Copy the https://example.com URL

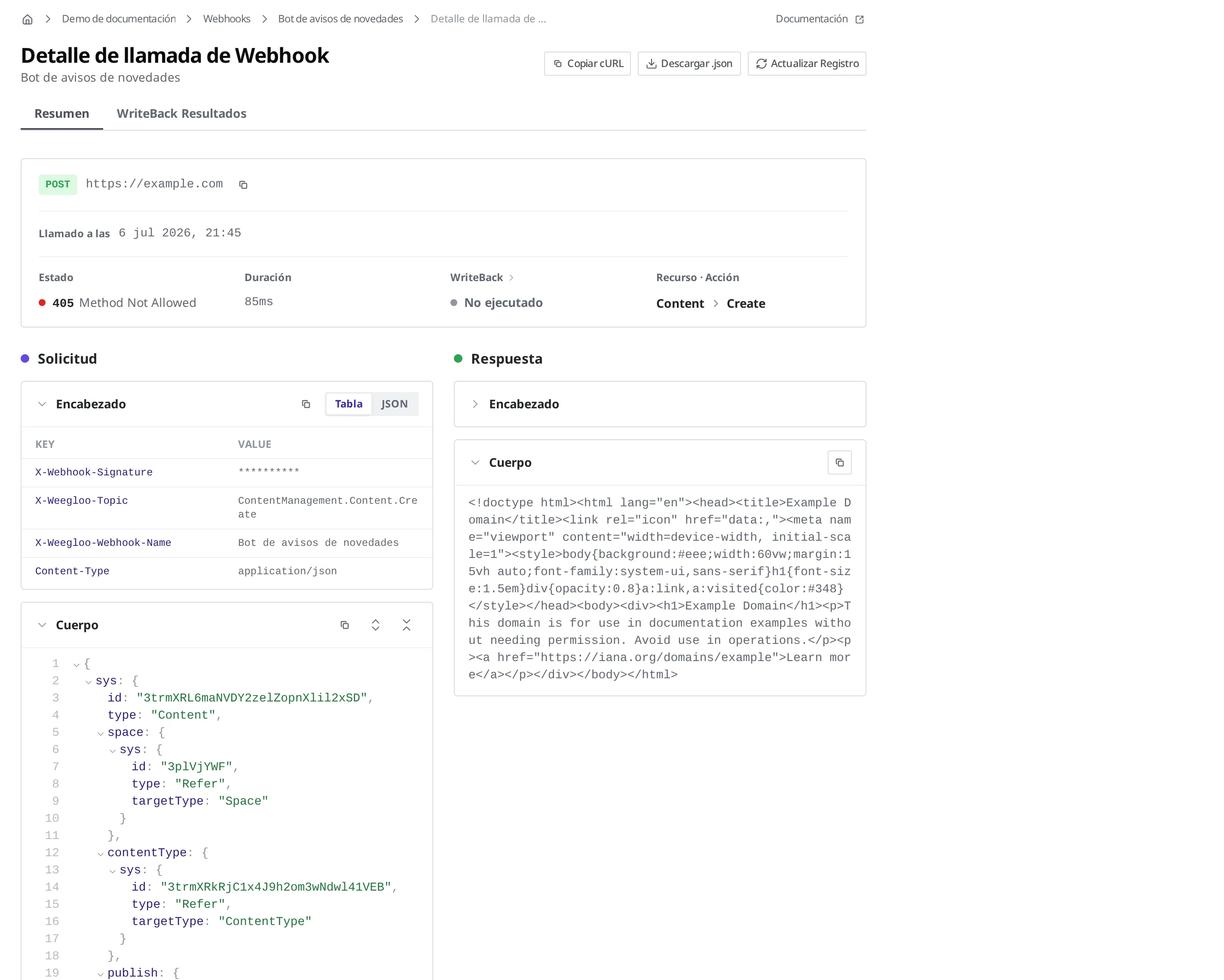click(243, 184)
